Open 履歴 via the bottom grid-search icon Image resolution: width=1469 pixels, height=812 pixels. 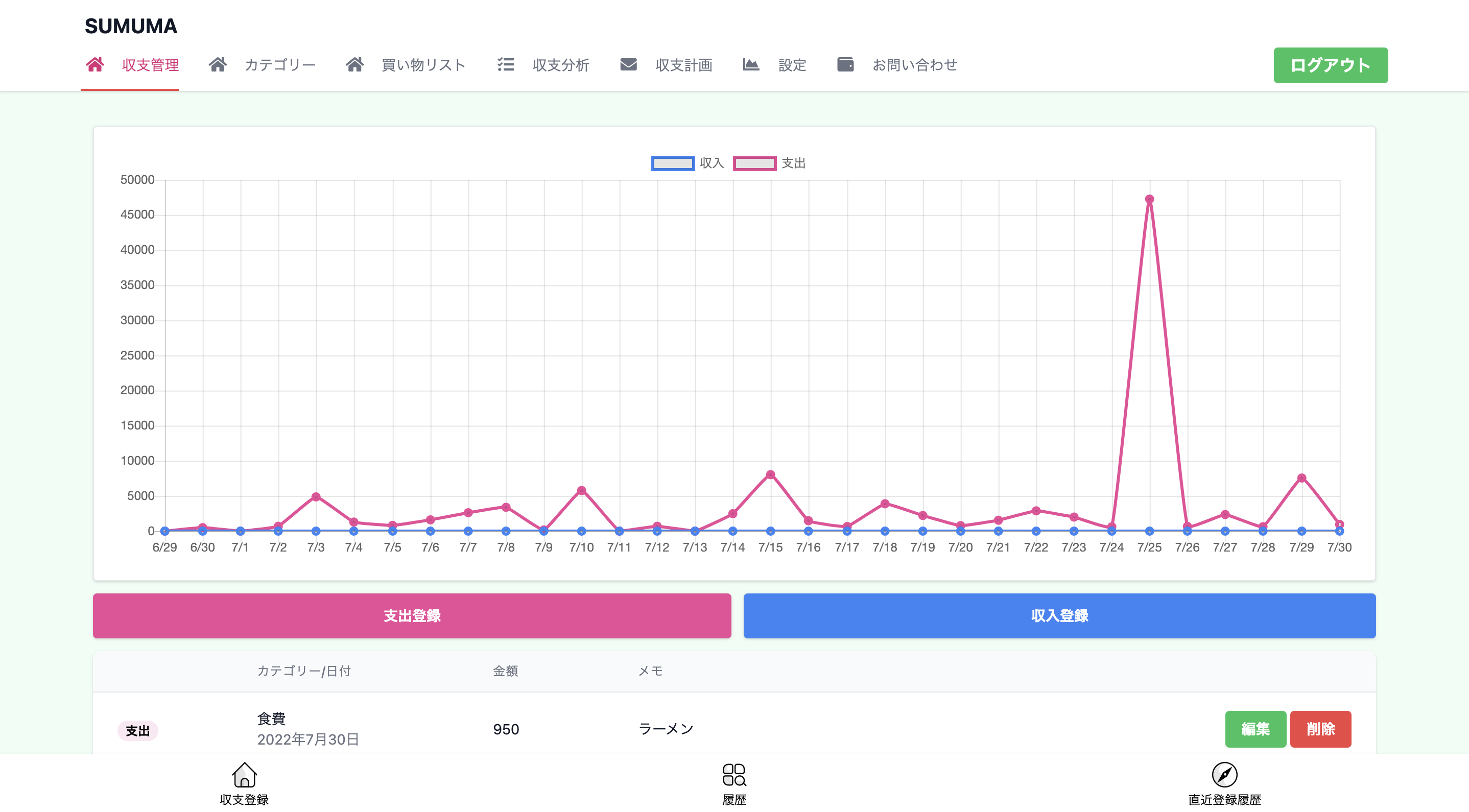tap(734, 775)
